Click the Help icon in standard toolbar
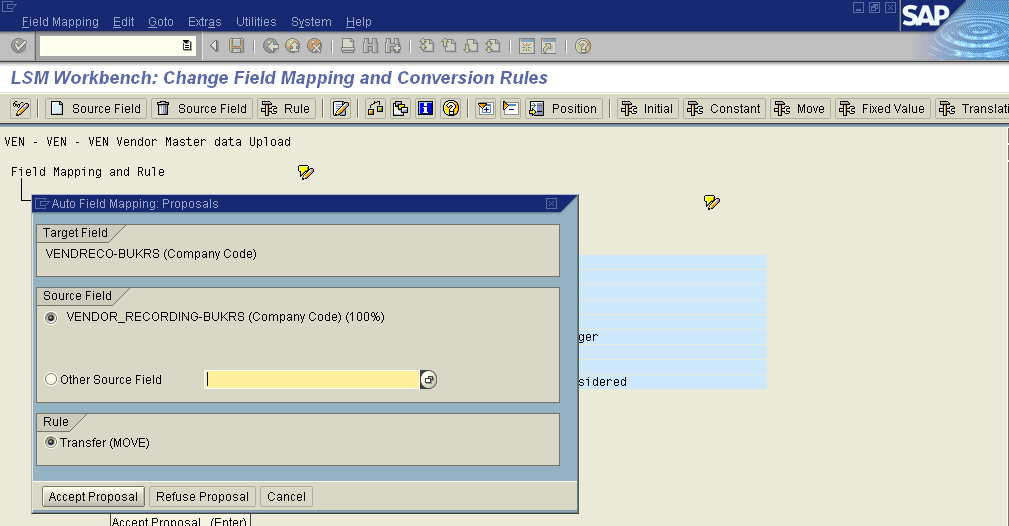The width and height of the screenshot is (1009, 526). pyautogui.click(x=582, y=46)
